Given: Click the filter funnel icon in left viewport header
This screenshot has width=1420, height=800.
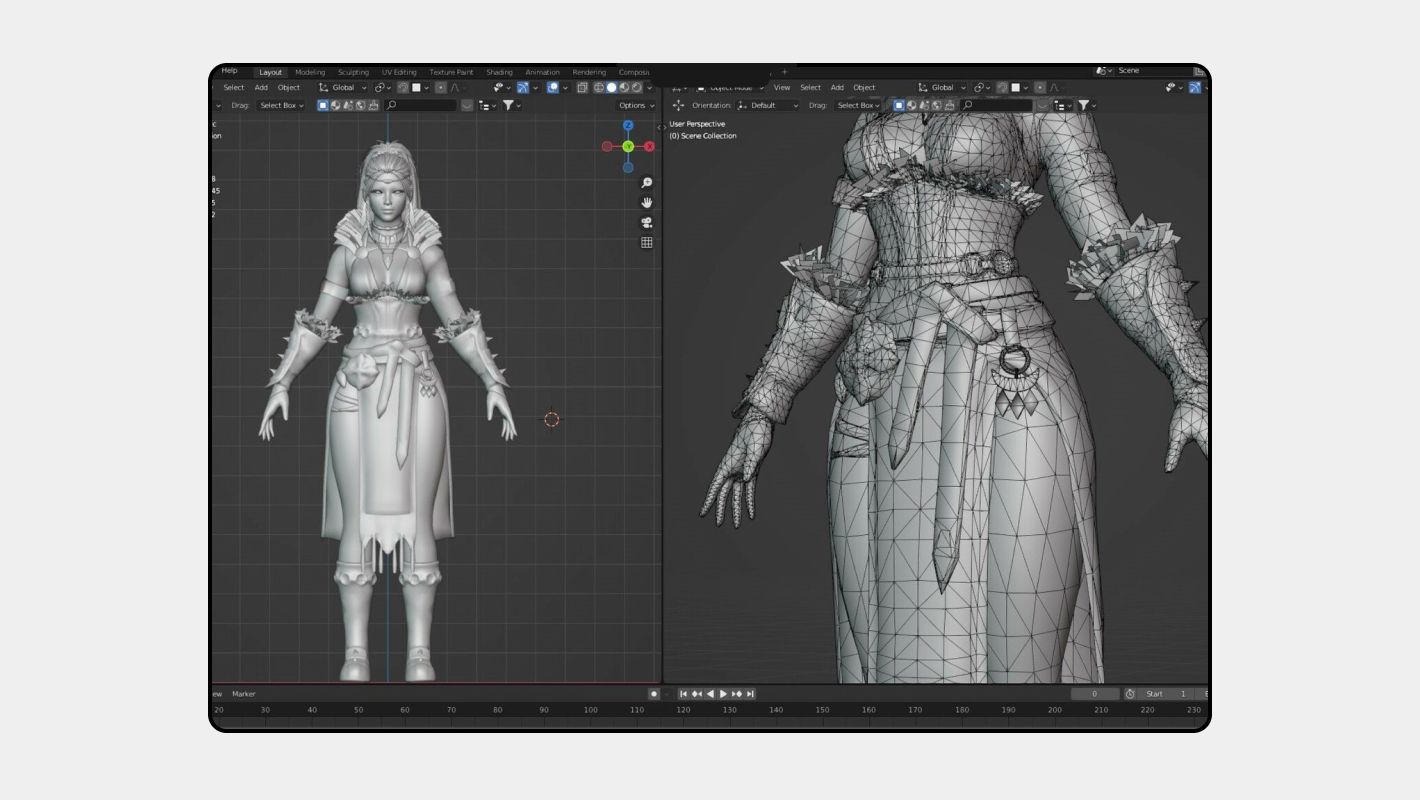Looking at the screenshot, I should [x=509, y=105].
